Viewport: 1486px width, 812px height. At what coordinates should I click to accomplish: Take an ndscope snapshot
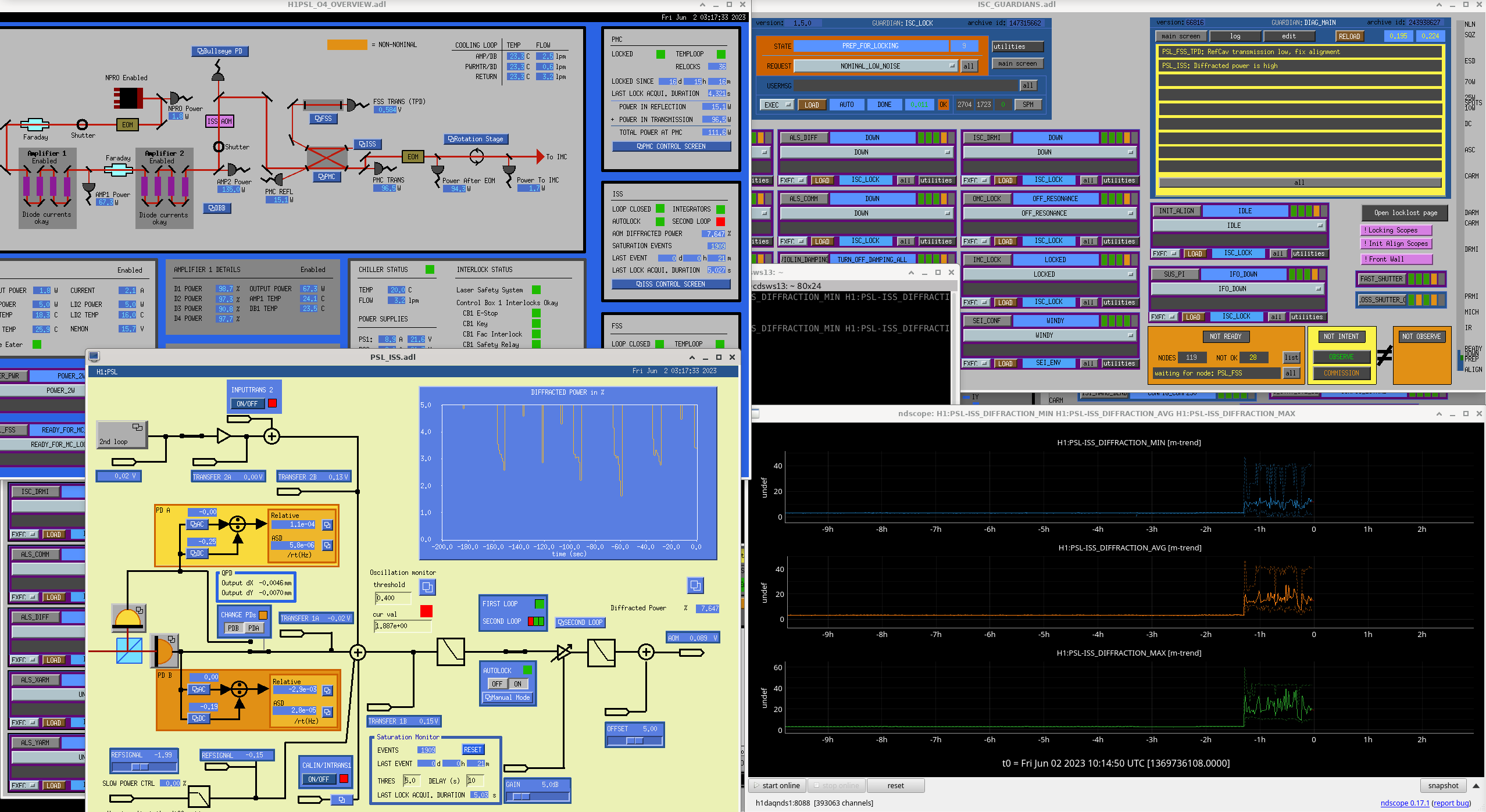pyautogui.click(x=1443, y=785)
